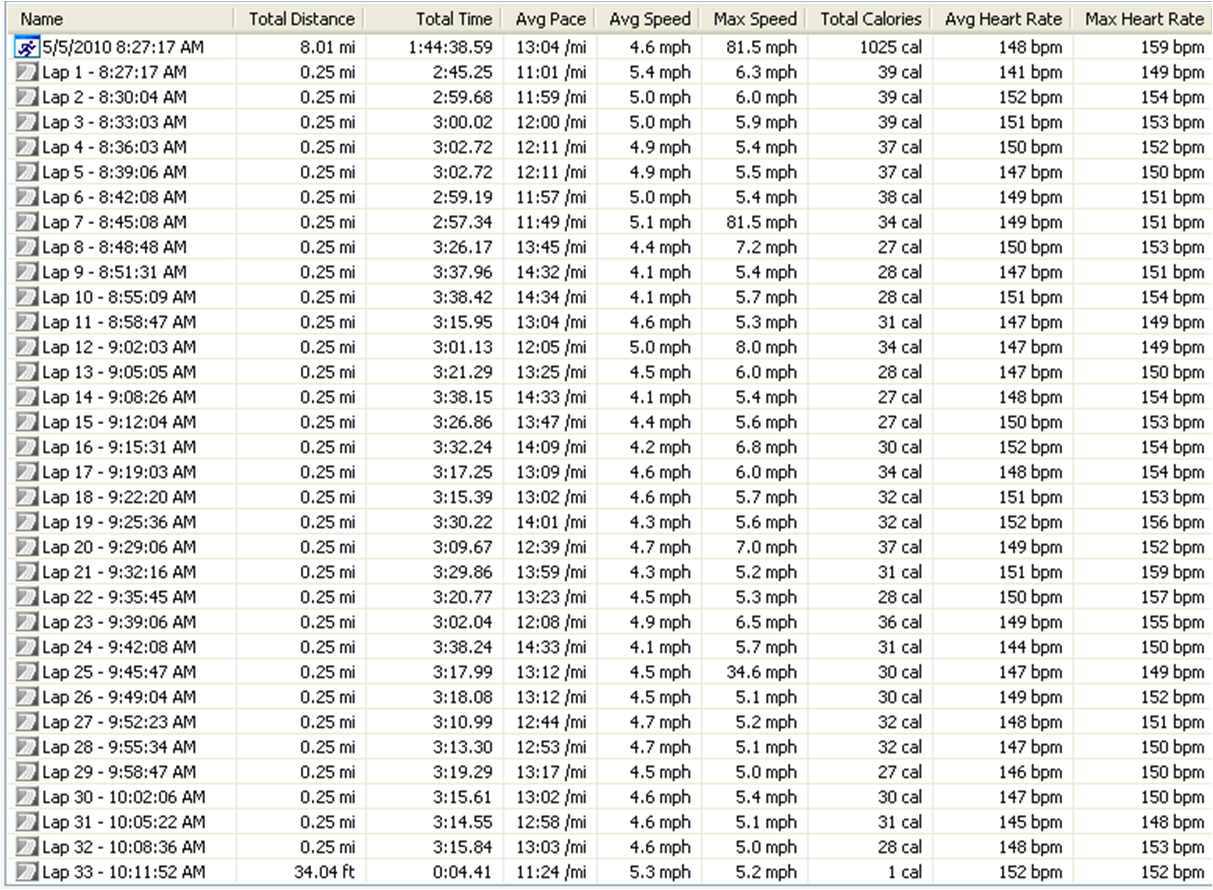Click the Avg Heart Rate column header
This screenshot has width=1213, height=890.
pyautogui.click(x=1003, y=19)
